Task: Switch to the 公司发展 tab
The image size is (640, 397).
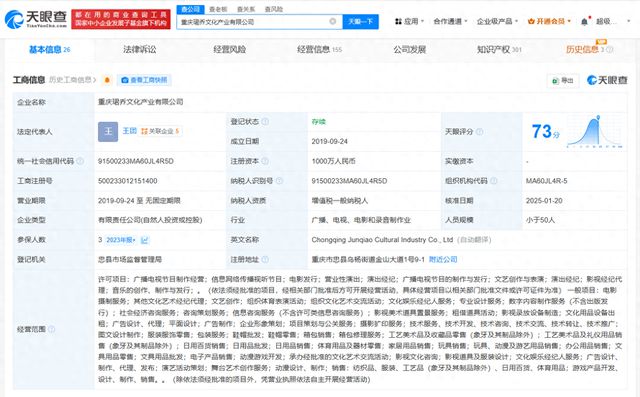Action: pyautogui.click(x=409, y=49)
